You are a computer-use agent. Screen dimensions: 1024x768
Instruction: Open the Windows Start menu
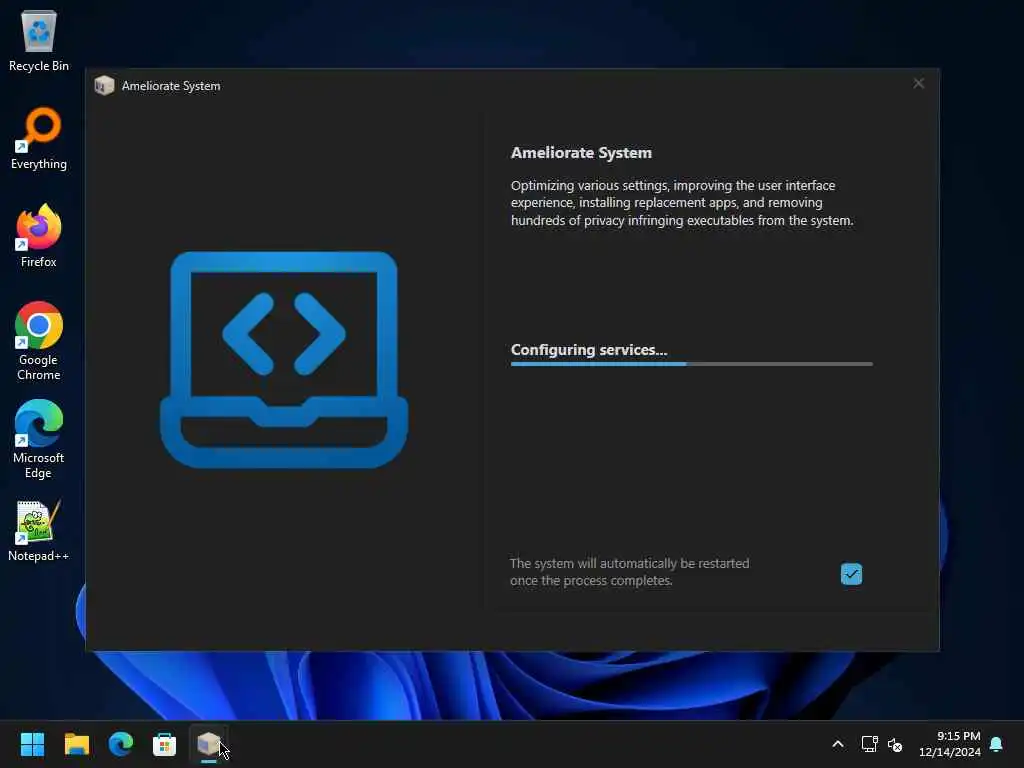click(x=32, y=744)
